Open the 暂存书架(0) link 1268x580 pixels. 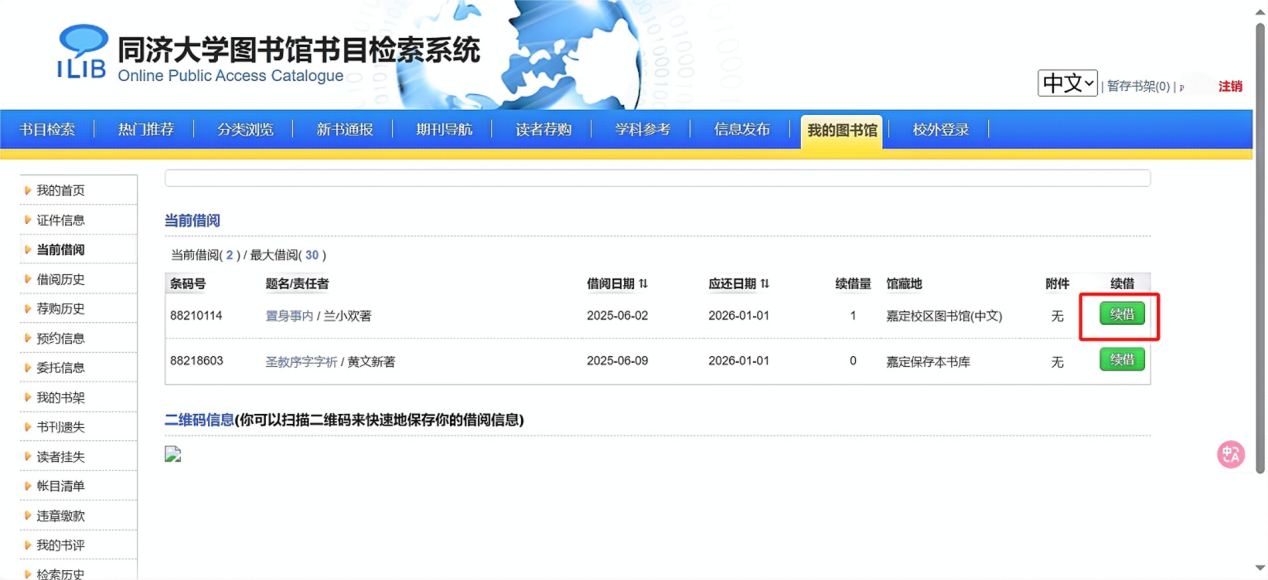[x=1138, y=87]
